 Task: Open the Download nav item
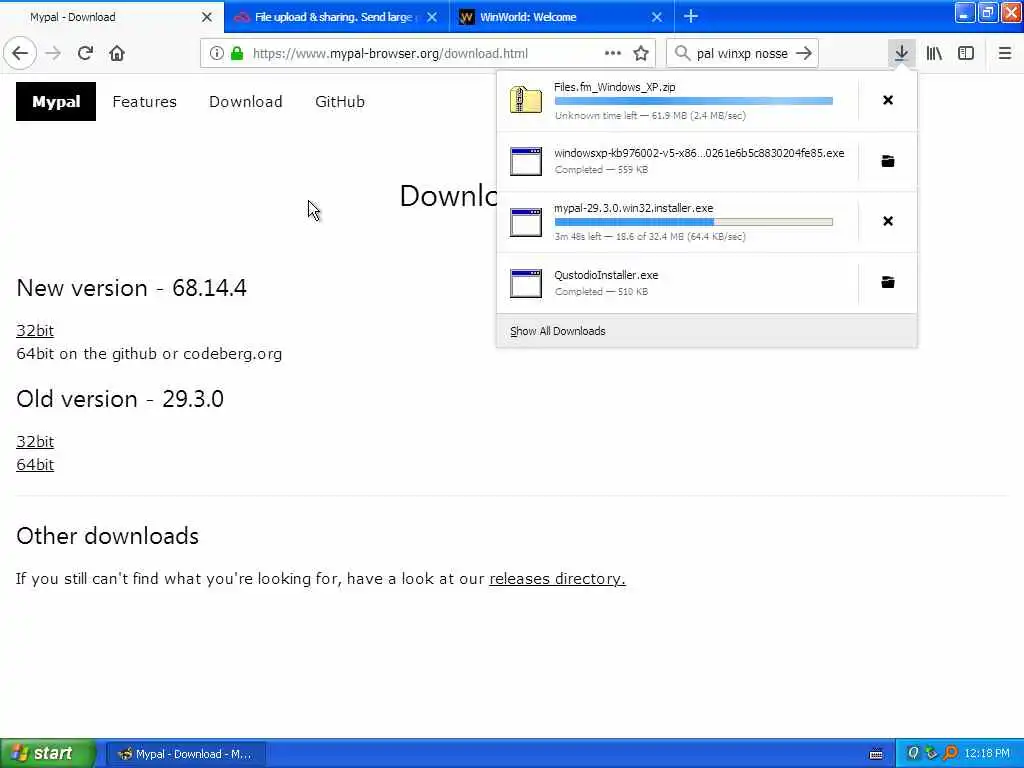[246, 102]
